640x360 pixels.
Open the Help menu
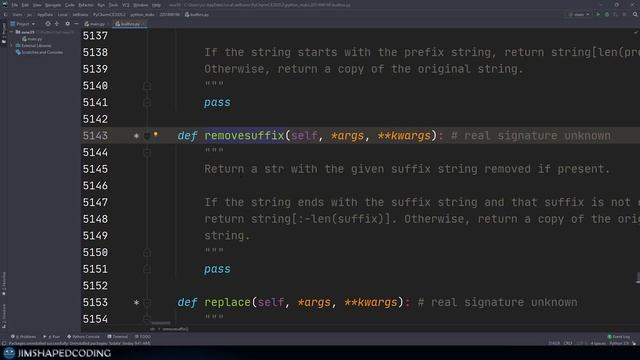[x=156, y=5]
